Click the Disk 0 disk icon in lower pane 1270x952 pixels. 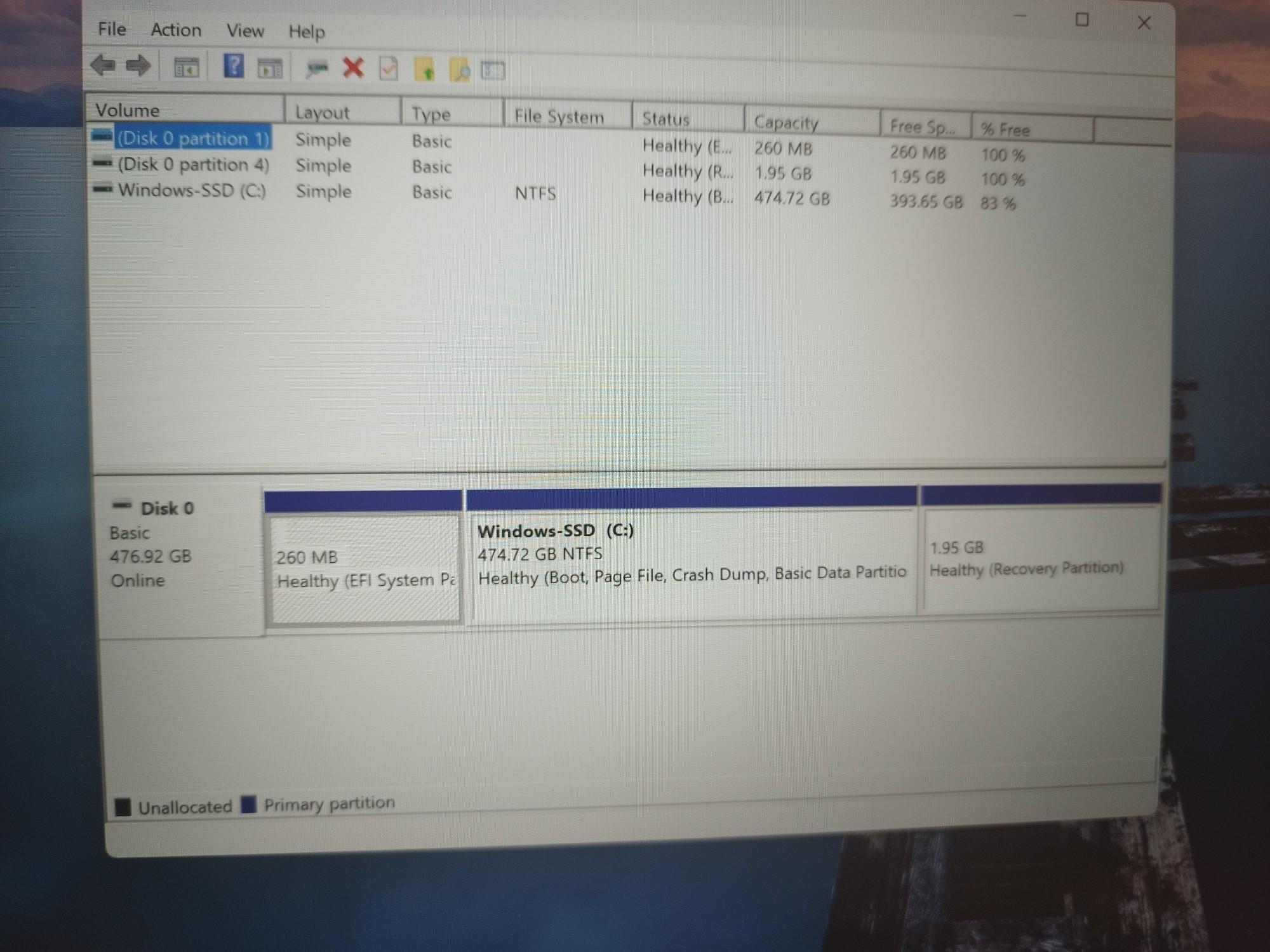[x=122, y=506]
